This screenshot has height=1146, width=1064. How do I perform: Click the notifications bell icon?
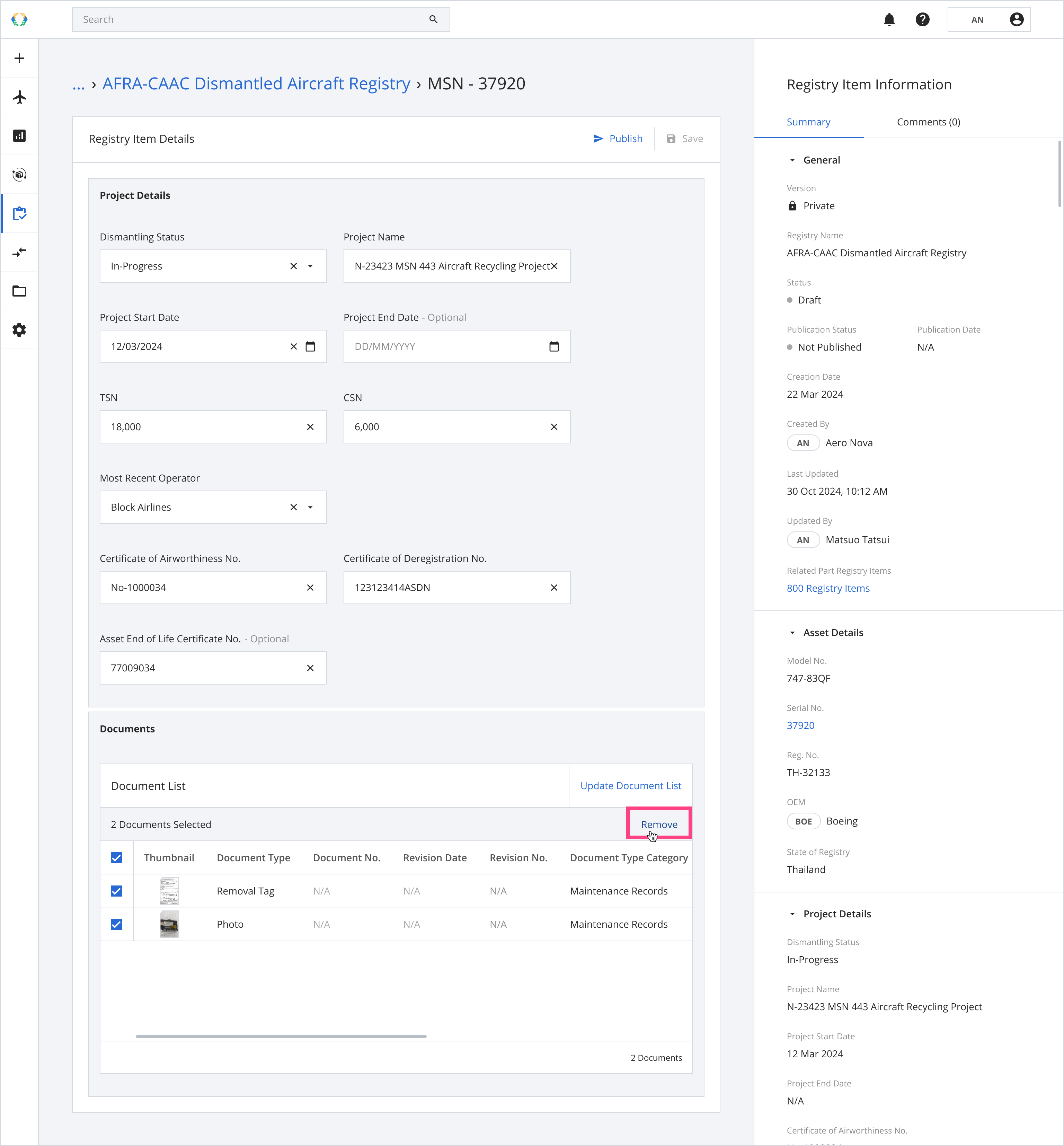(x=889, y=20)
